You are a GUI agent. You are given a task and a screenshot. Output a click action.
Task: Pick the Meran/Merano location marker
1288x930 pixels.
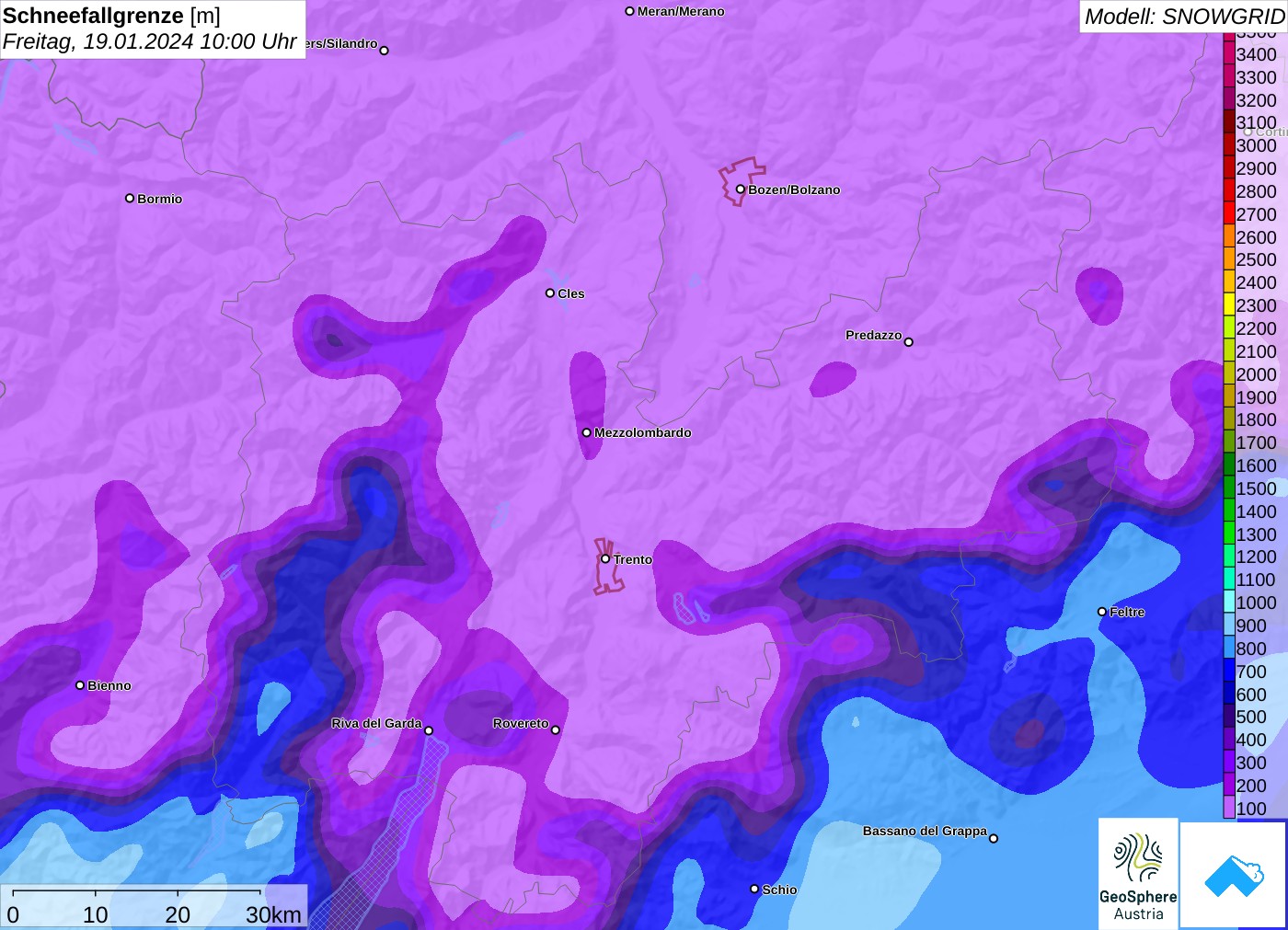point(630,11)
